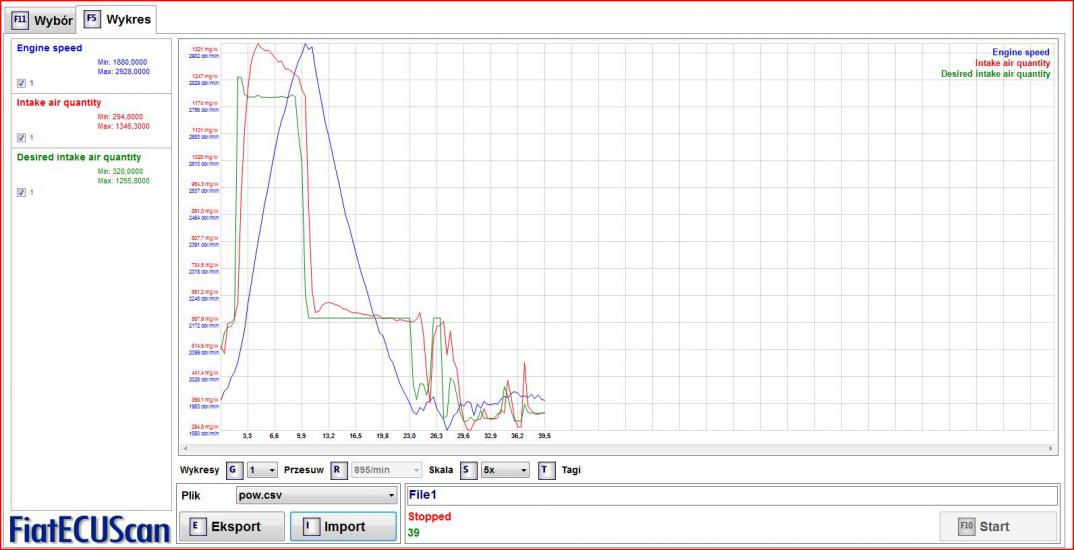The image size is (1074, 550).
Task: Click the green 39 counter value
Action: coord(412,533)
